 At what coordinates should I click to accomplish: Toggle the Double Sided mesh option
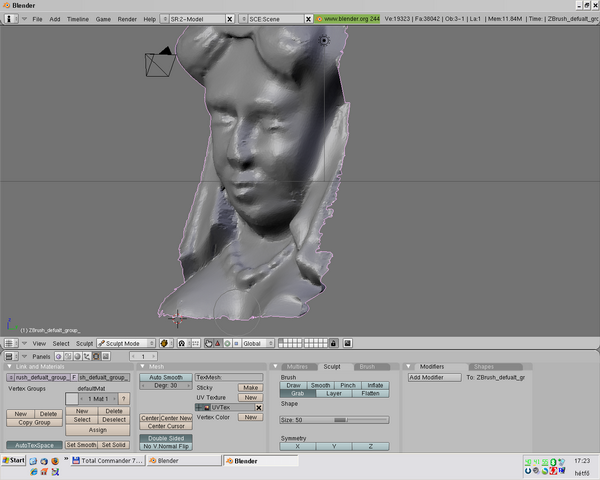pos(165,438)
